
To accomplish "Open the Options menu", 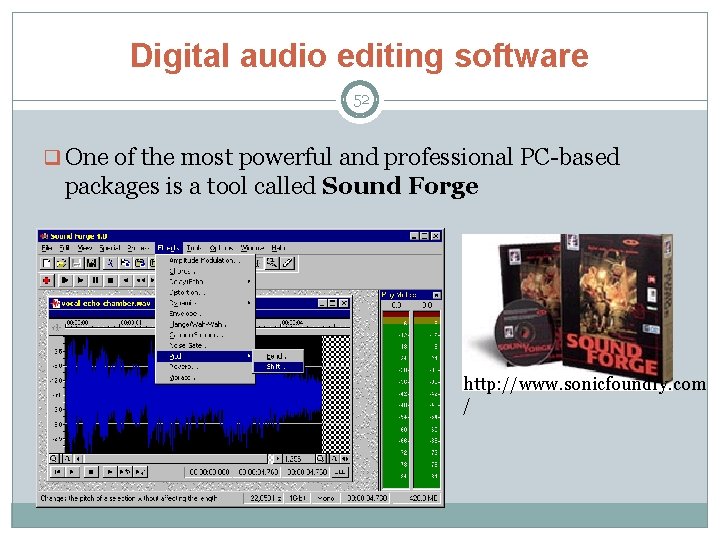I will [222, 248].
